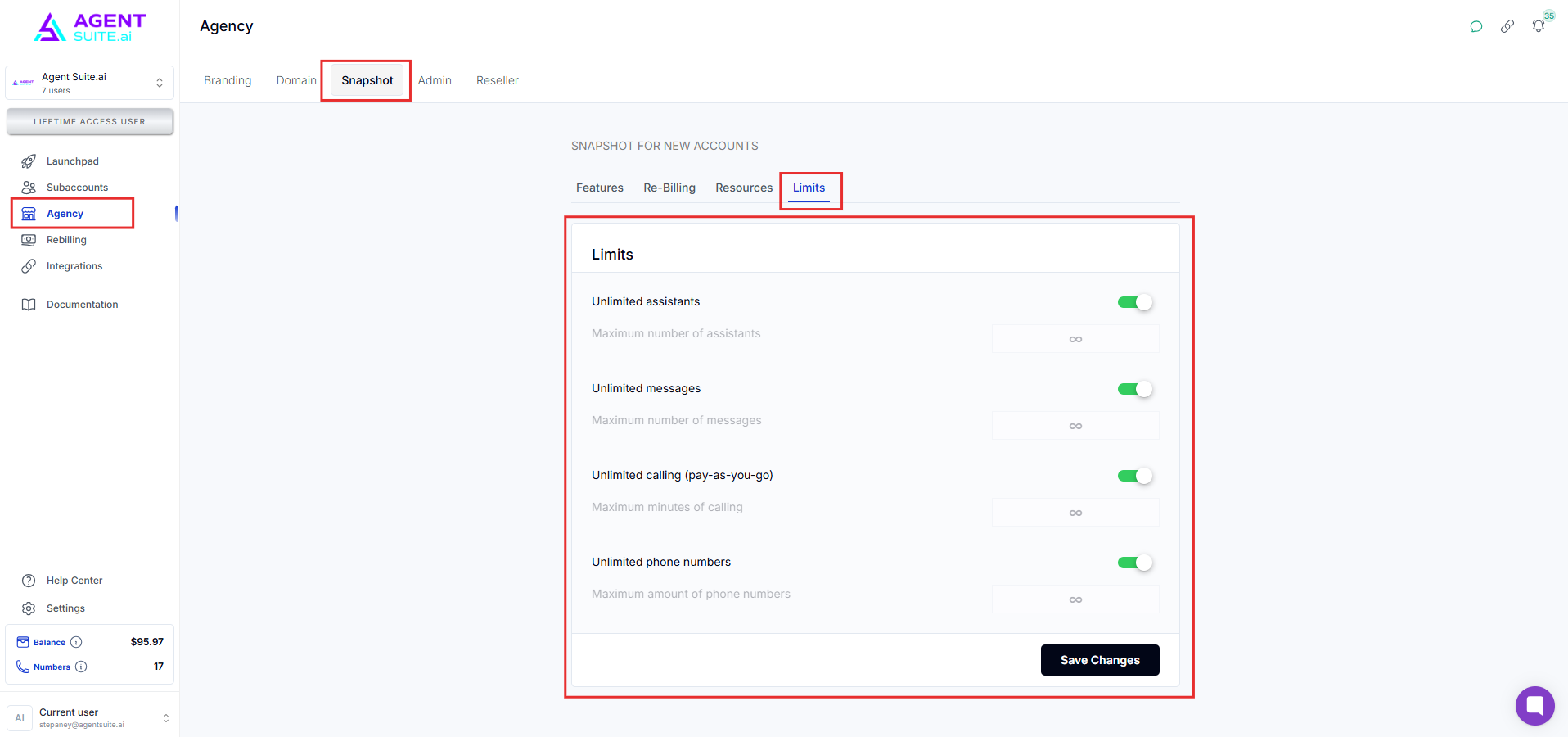Click the Lifetime Access User badge
The width and height of the screenshot is (1568, 737).
tap(90, 122)
